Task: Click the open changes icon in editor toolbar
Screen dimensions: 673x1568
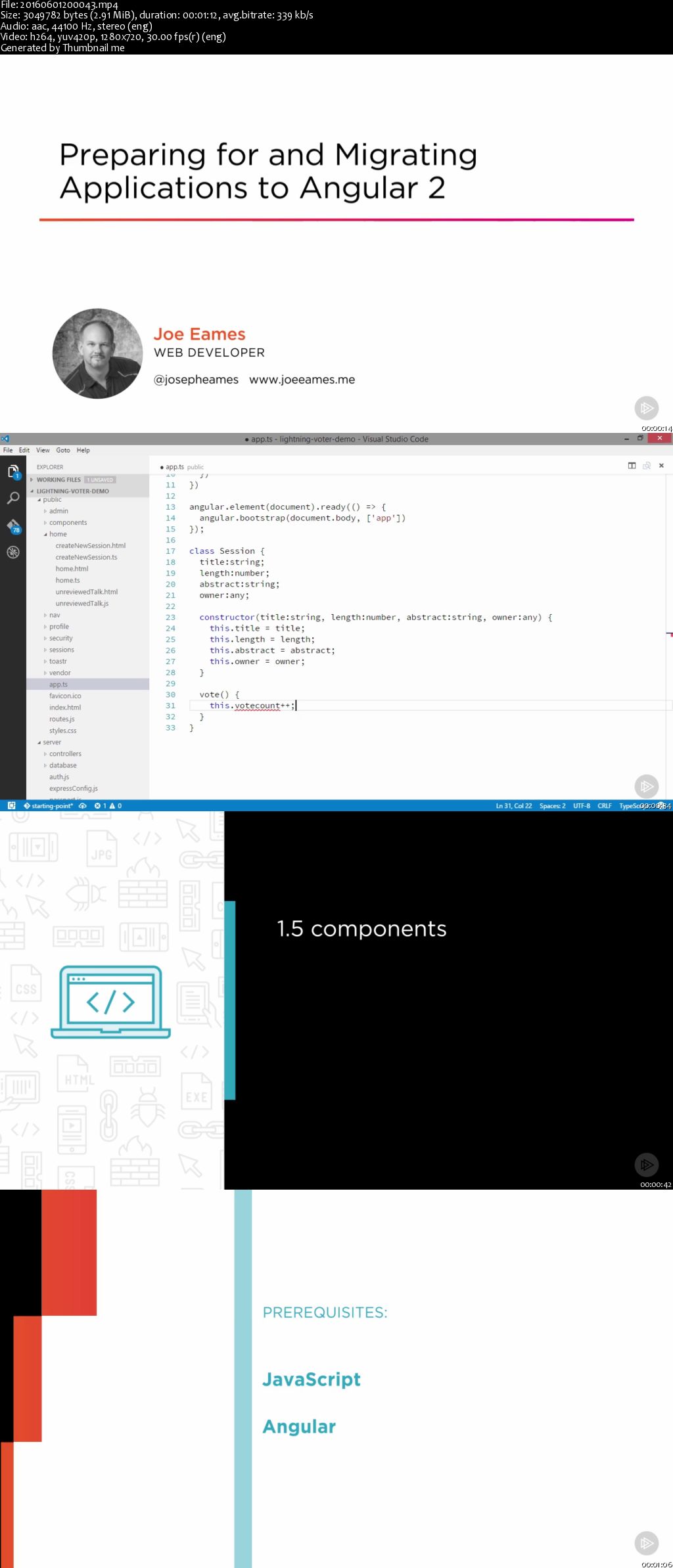Action: point(647,466)
